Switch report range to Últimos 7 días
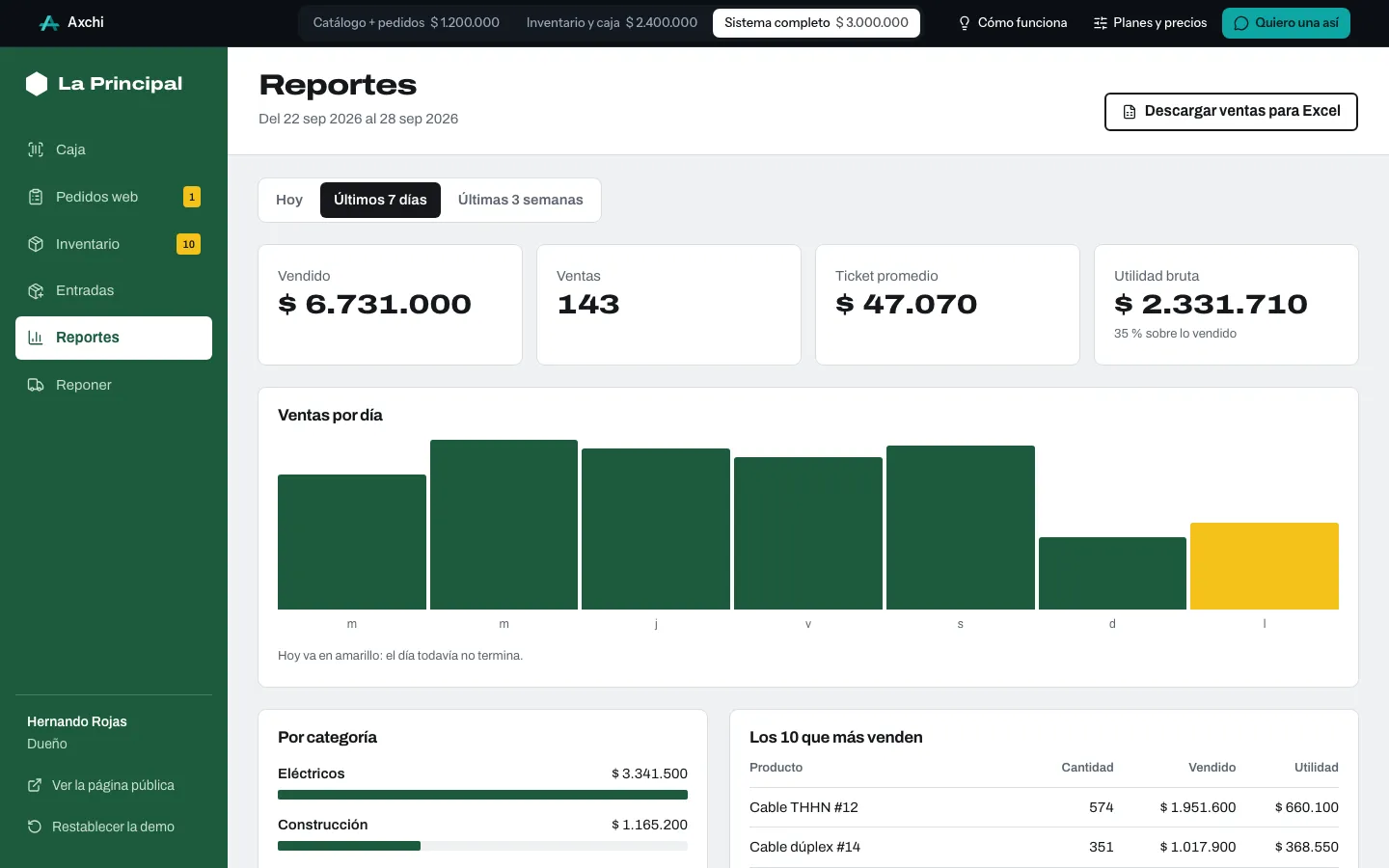 380,200
